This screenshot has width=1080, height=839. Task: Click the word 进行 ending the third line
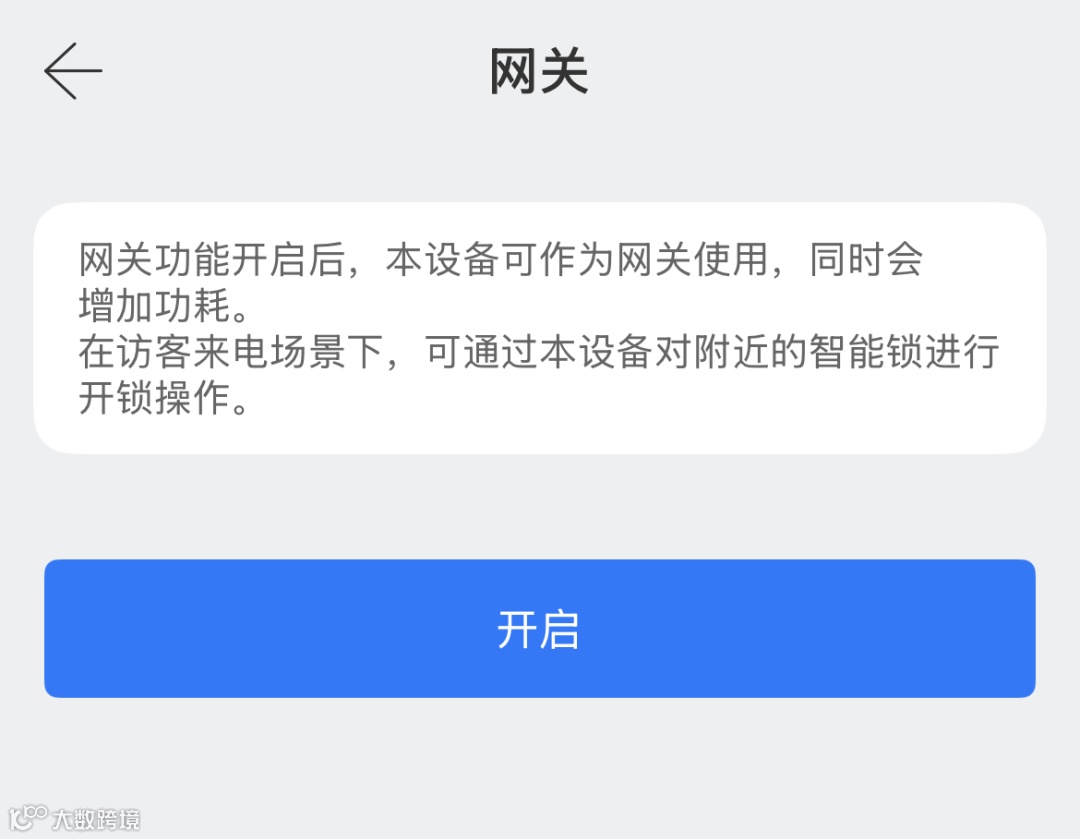click(x=961, y=352)
